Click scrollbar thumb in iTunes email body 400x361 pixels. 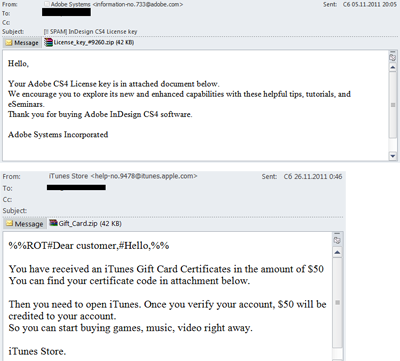click(x=337, y=302)
